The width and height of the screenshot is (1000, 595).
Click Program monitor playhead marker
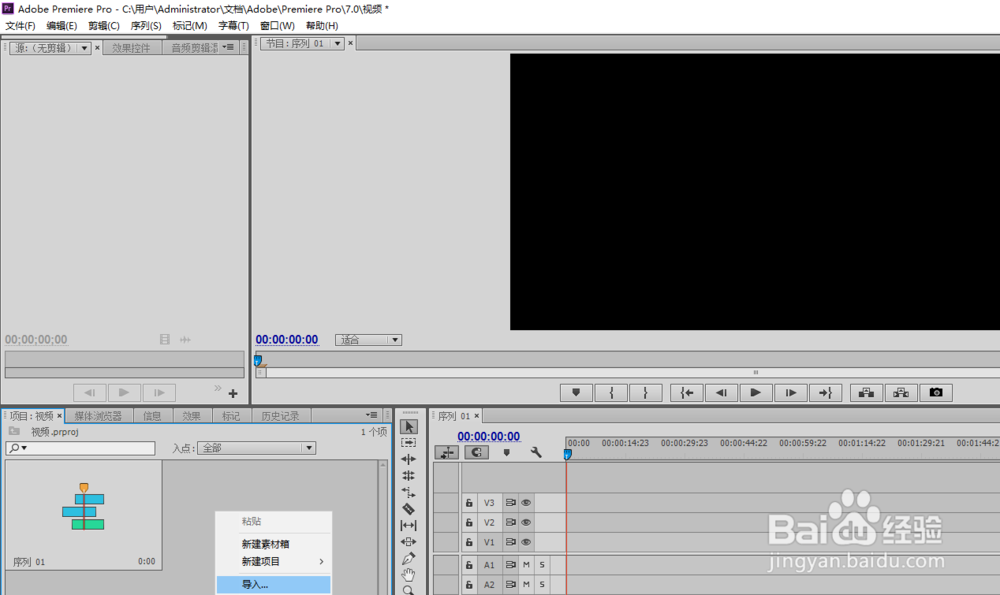(x=258, y=361)
